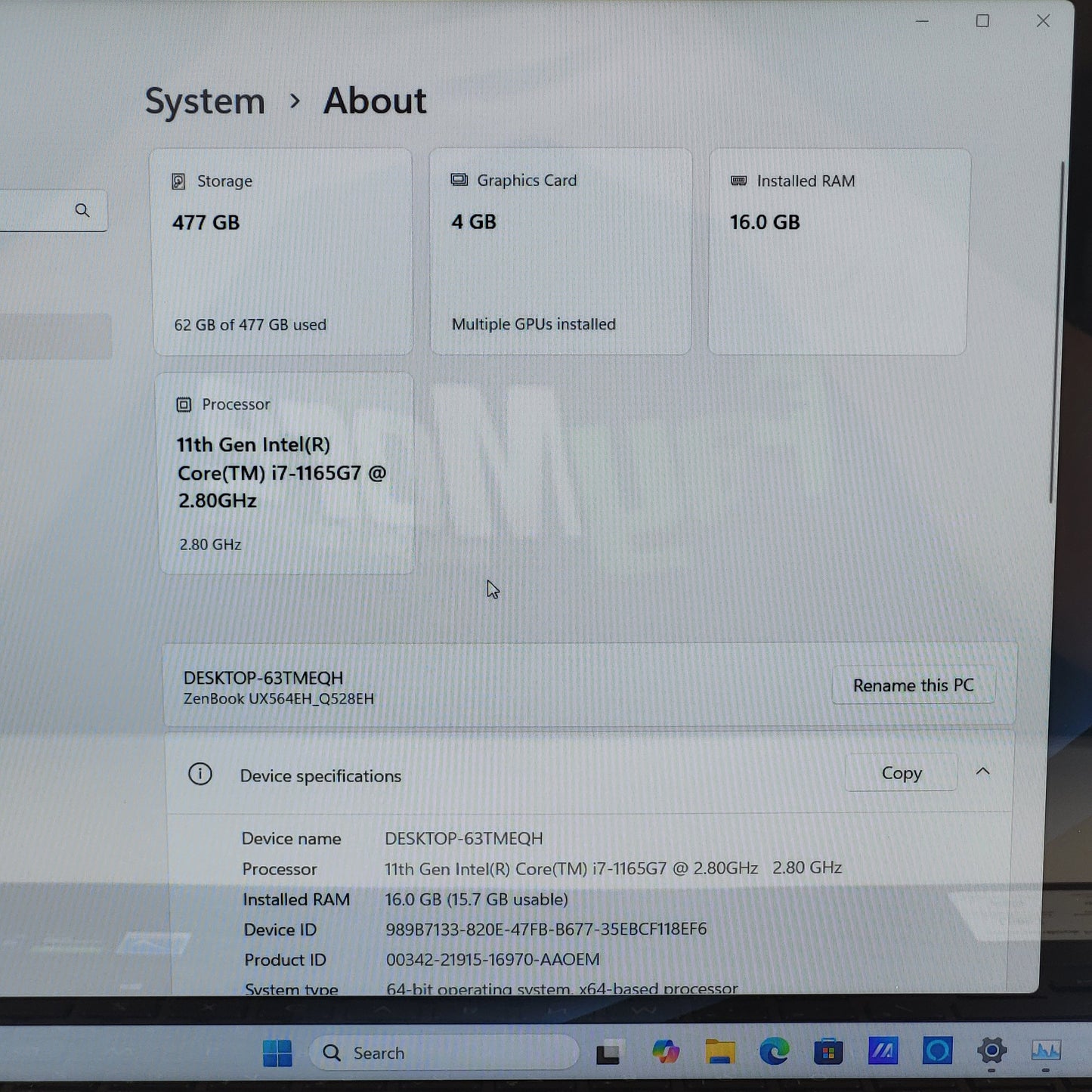Click the taskbar Search box
Image resolution: width=1092 pixels, height=1092 pixels.
click(444, 1053)
